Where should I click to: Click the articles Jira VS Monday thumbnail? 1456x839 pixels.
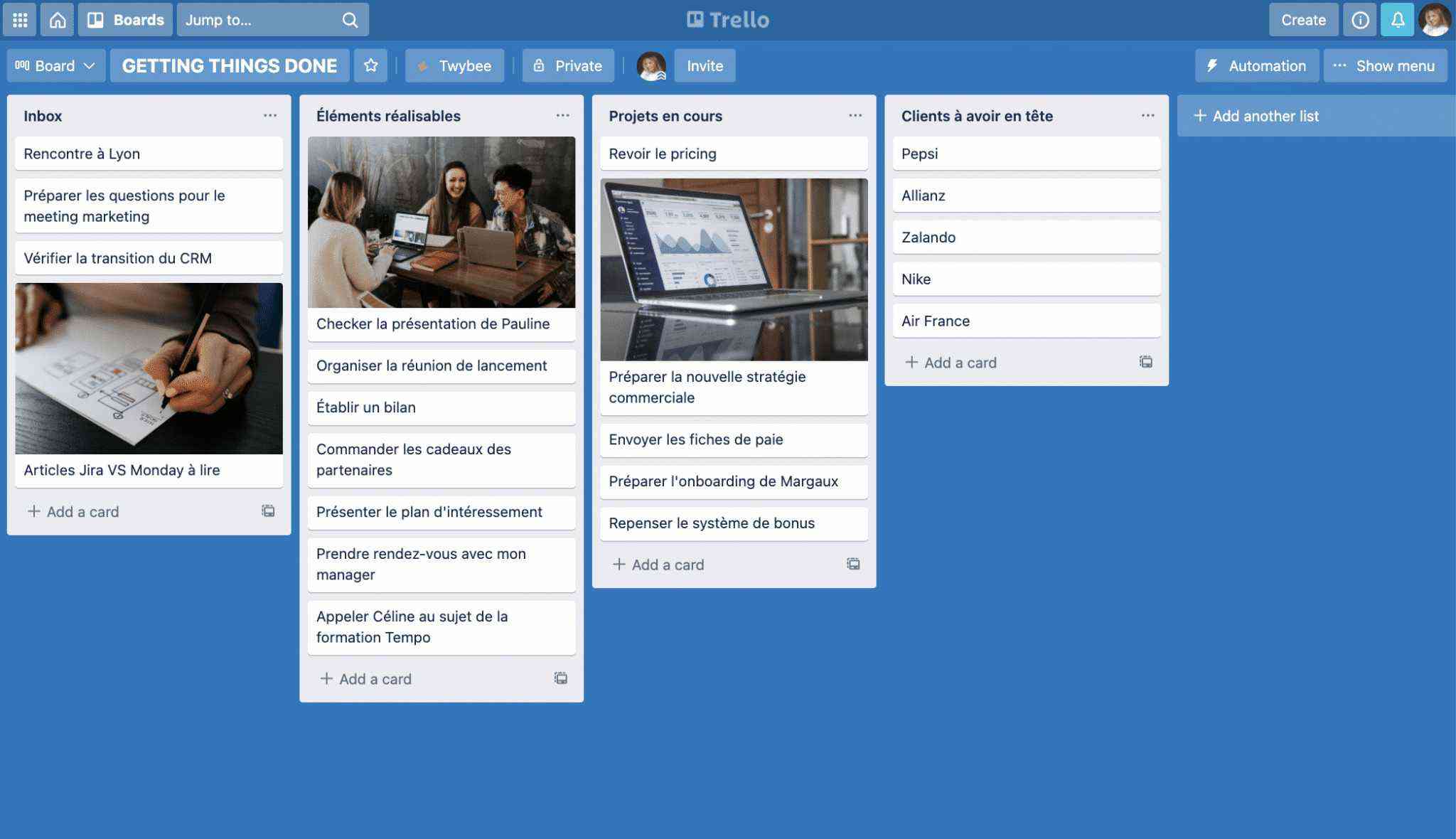coord(149,368)
